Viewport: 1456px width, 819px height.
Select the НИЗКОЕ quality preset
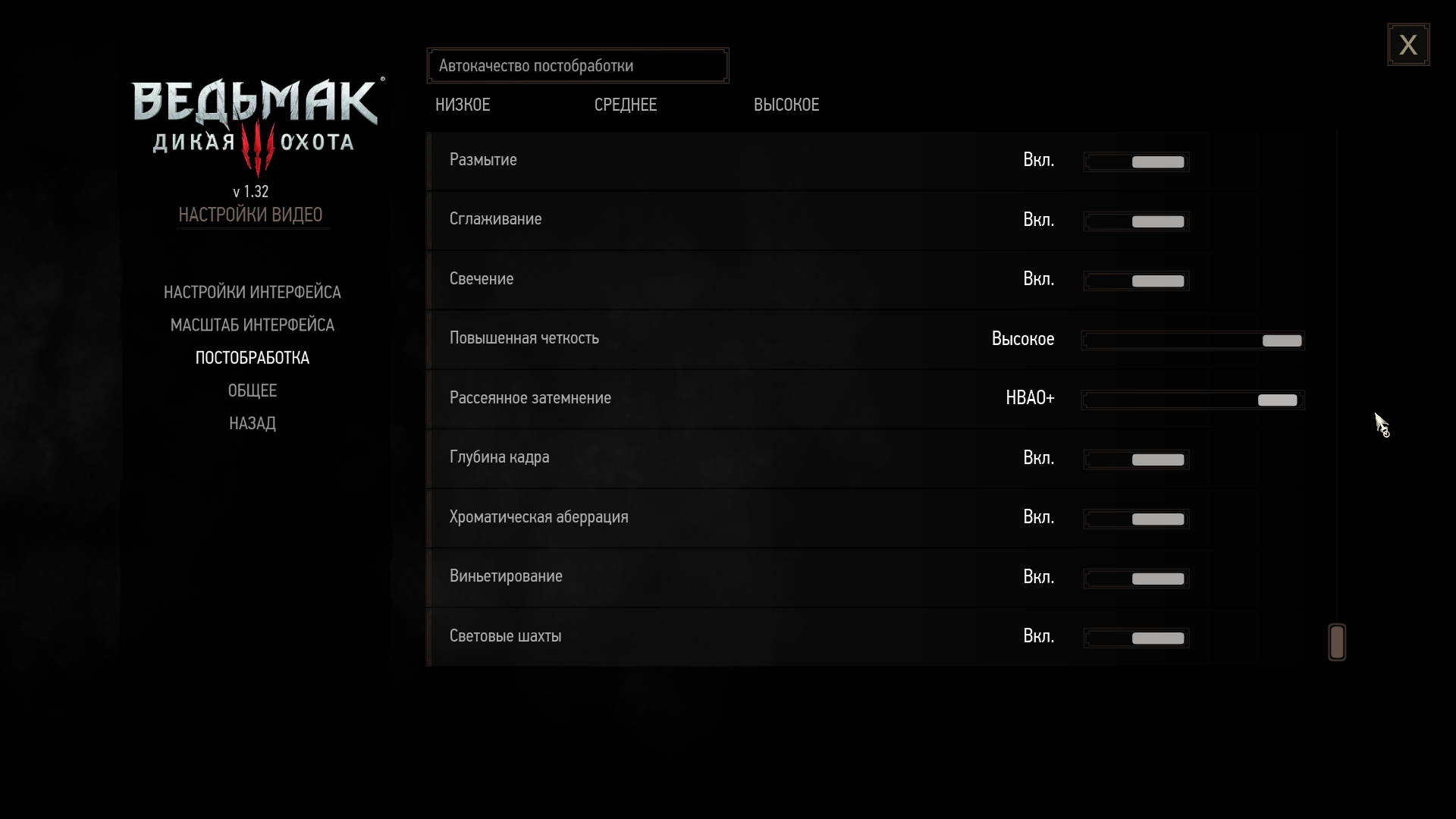463,105
